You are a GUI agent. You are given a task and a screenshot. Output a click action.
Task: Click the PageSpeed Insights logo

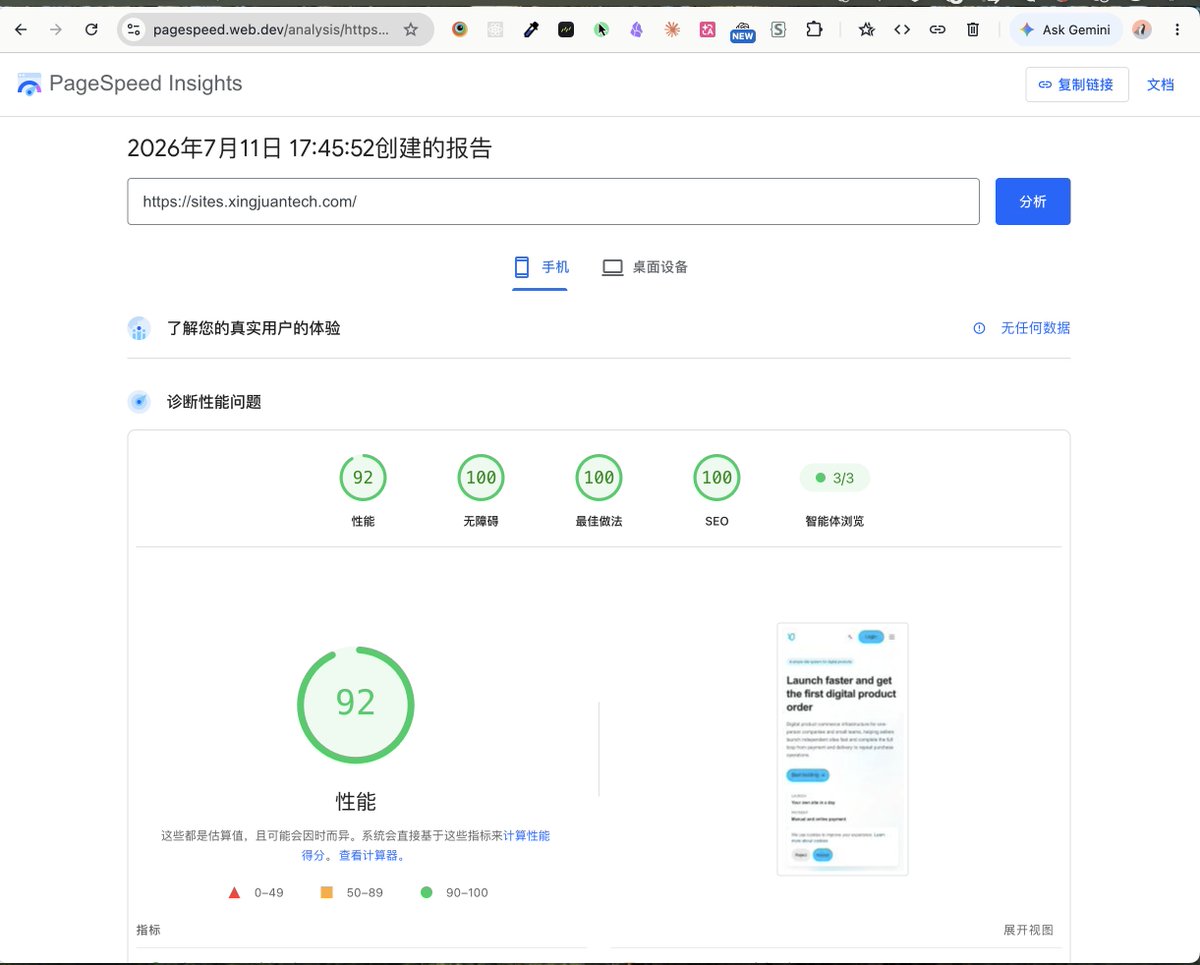(130, 84)
